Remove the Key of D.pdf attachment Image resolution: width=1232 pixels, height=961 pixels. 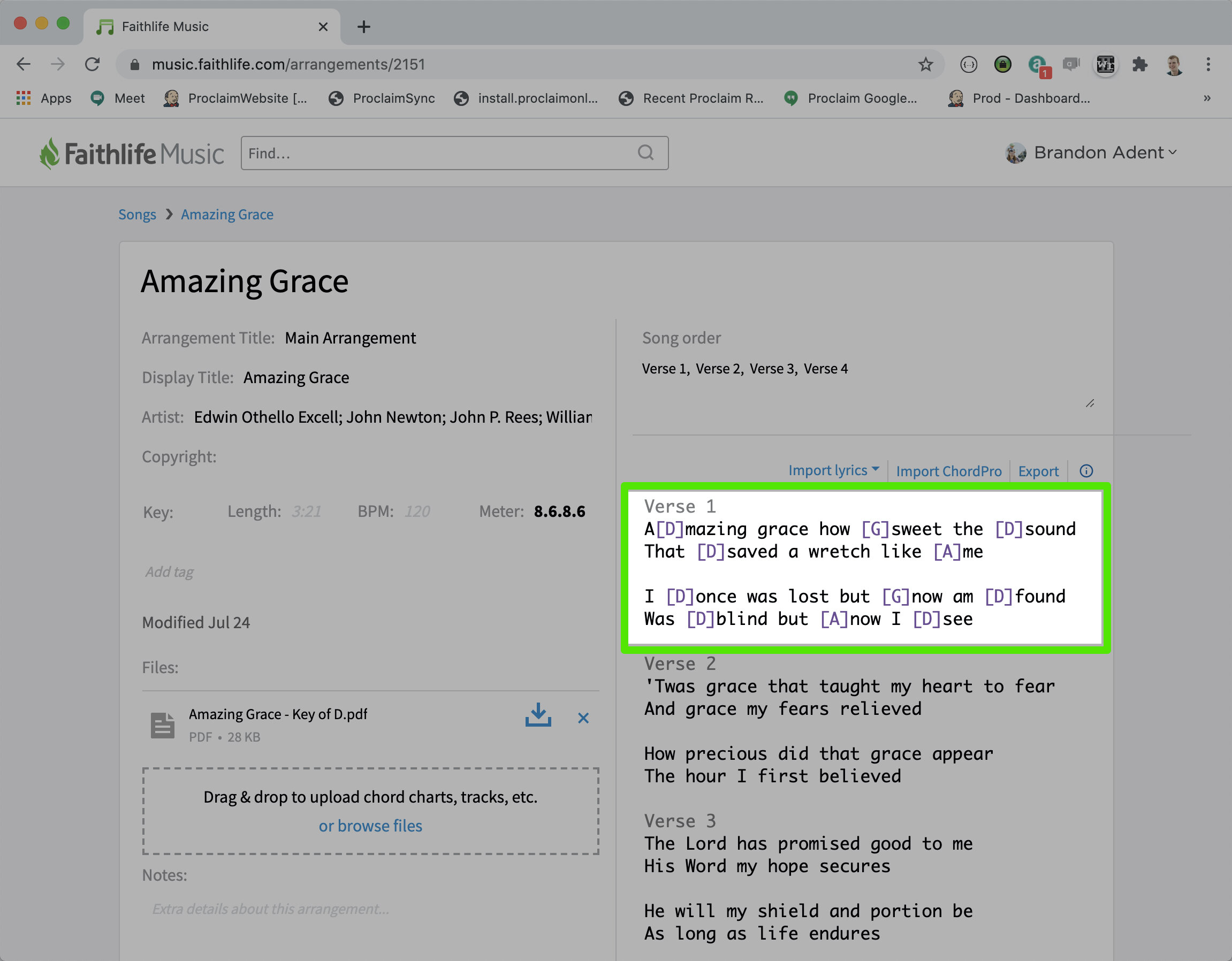583,718
